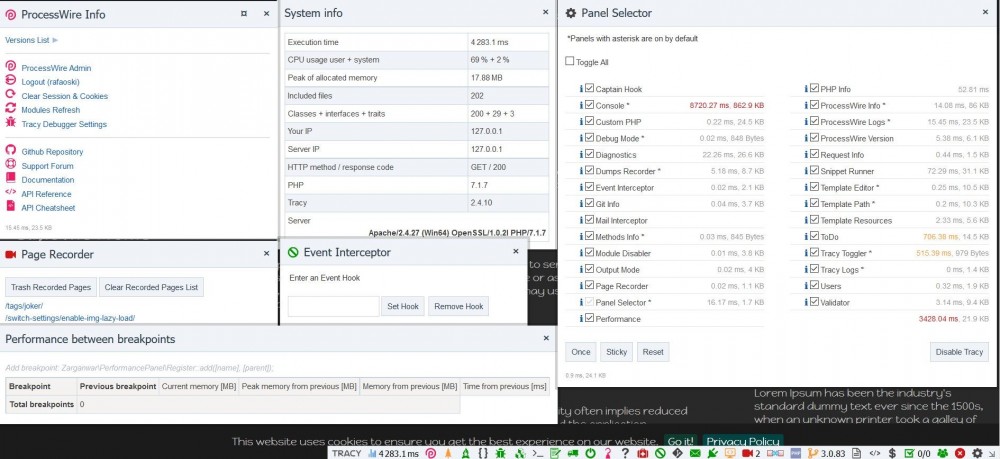Expand the Versions List section
Viewport: 1000px width, 459px height.
click(x=31, y=40)
